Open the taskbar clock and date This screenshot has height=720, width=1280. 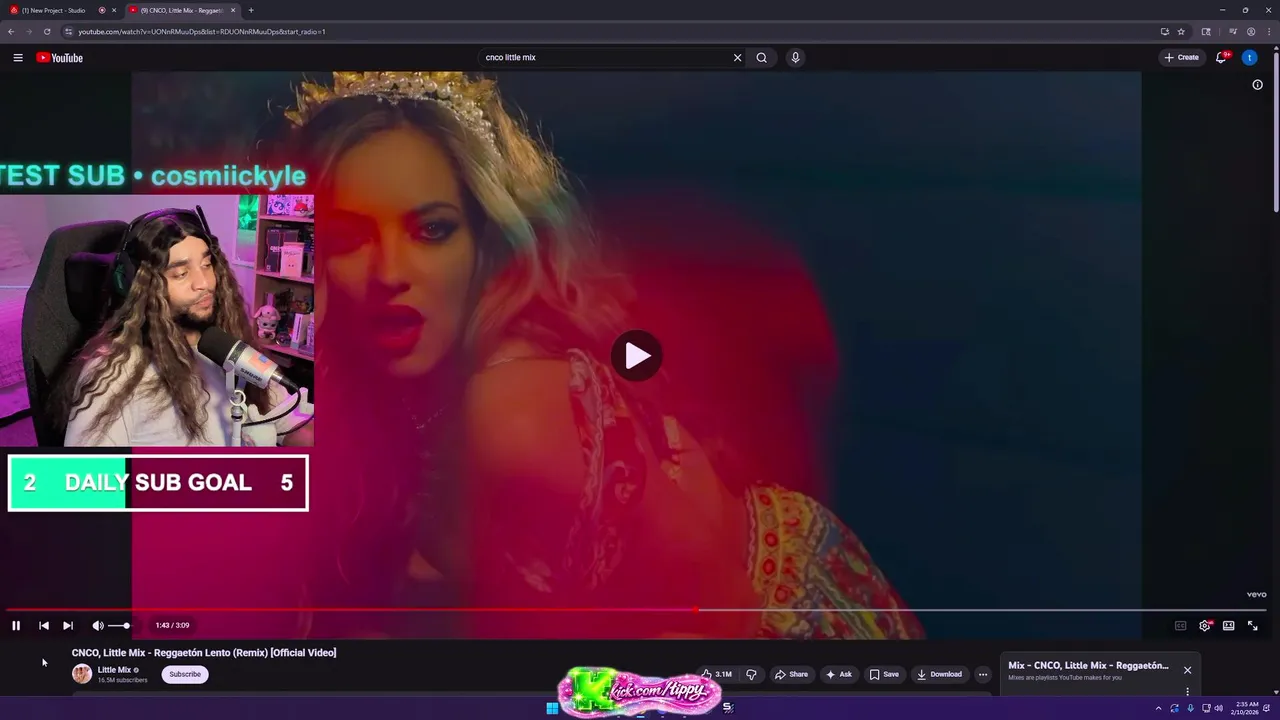click(x=1247, y=708)
